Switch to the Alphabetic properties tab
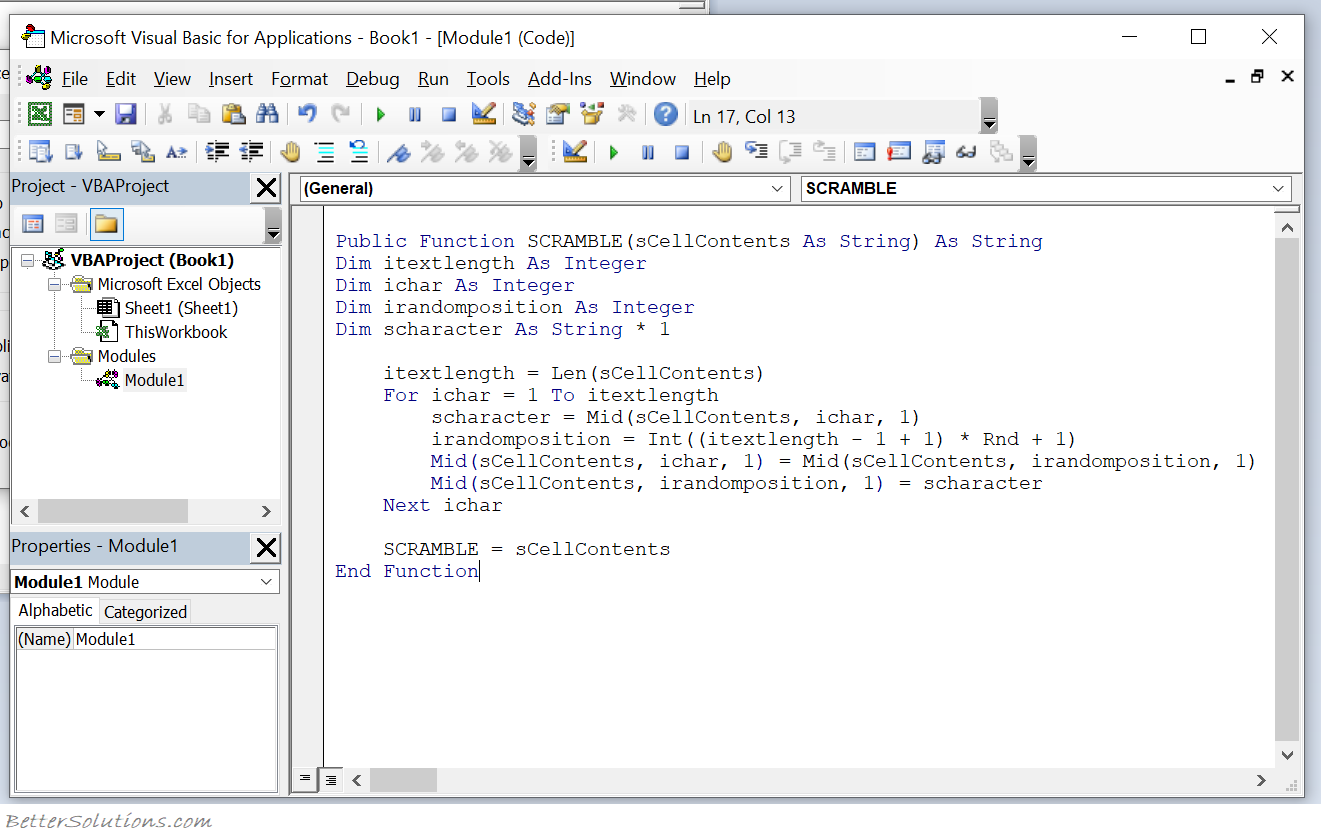Image resolution: width=1321 pixels, height=839 pixels. tap(55, 610)
